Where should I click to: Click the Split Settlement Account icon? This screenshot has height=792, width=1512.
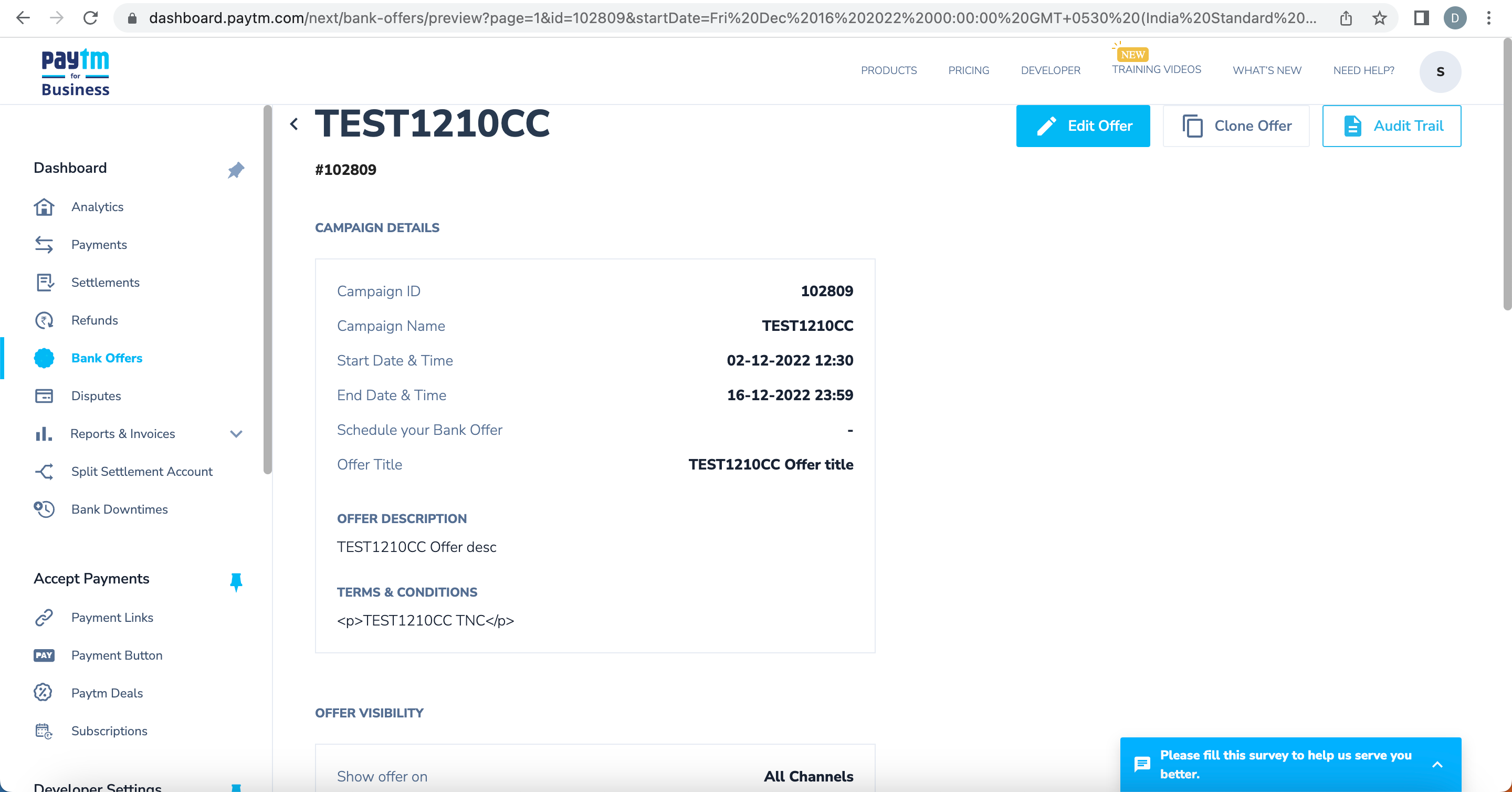(x=44, y=472)
